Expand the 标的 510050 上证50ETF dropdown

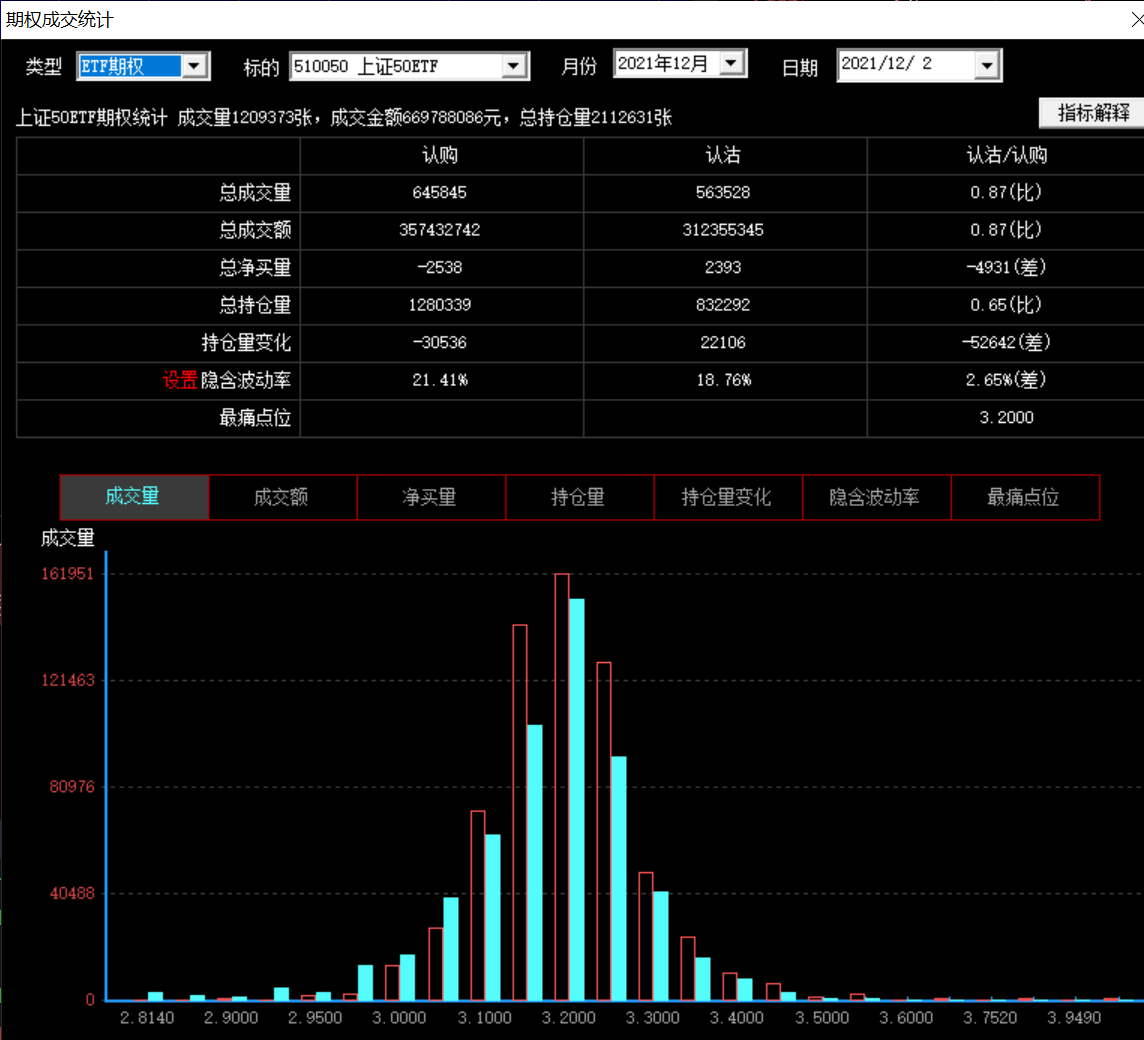click(x=514, y=67)
